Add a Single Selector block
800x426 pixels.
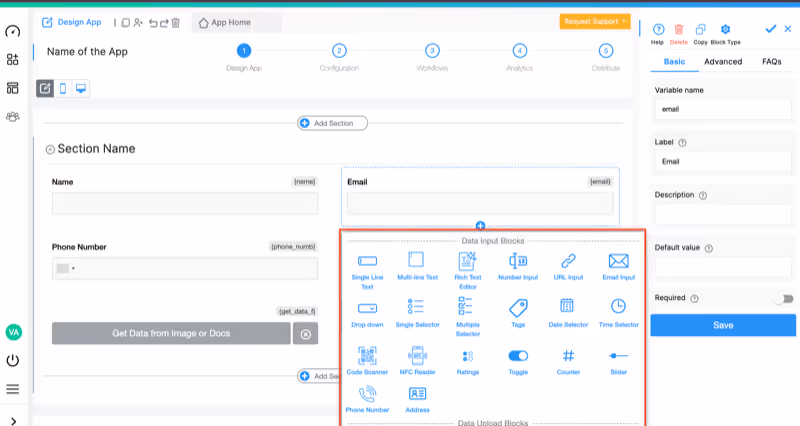[x=417, y=313]
